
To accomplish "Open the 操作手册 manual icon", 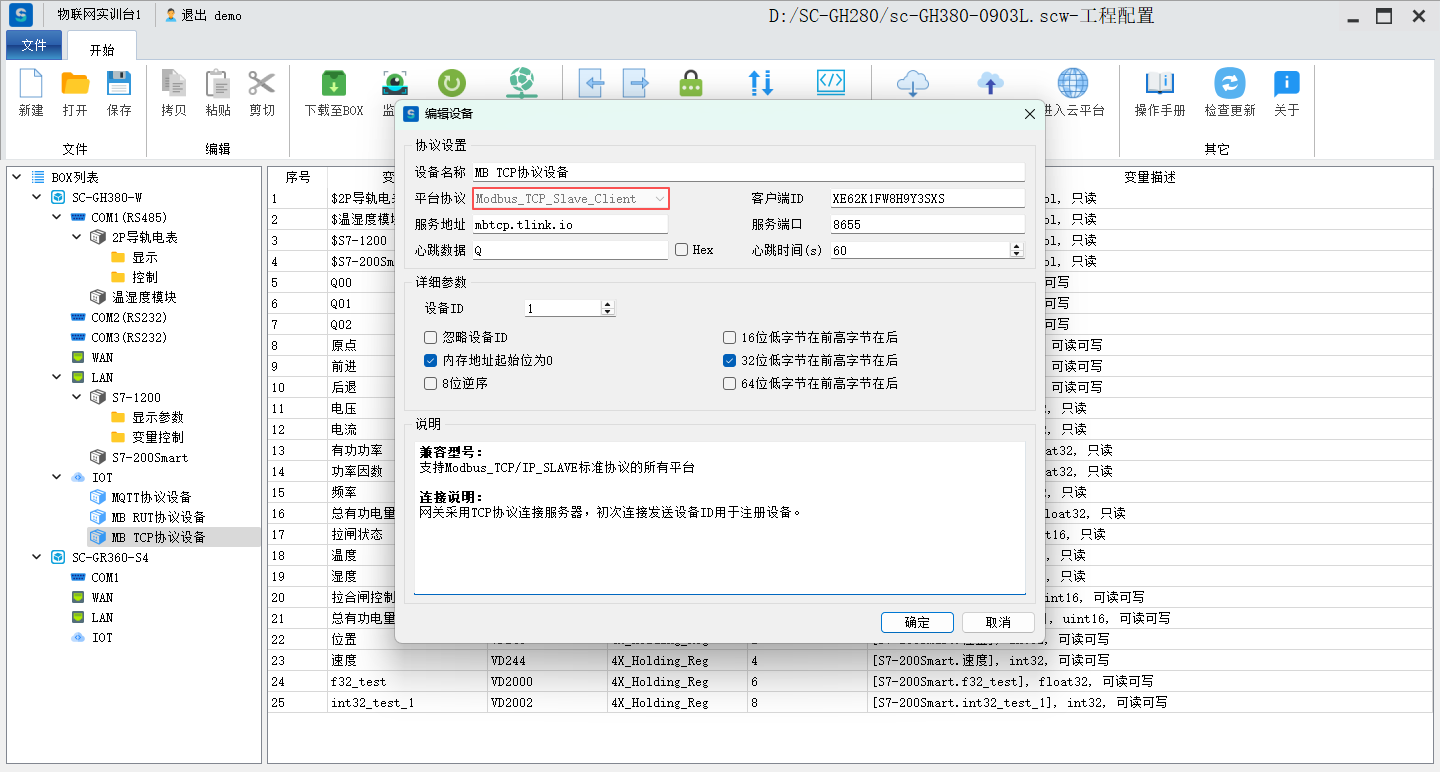I will pos(1159,85).
